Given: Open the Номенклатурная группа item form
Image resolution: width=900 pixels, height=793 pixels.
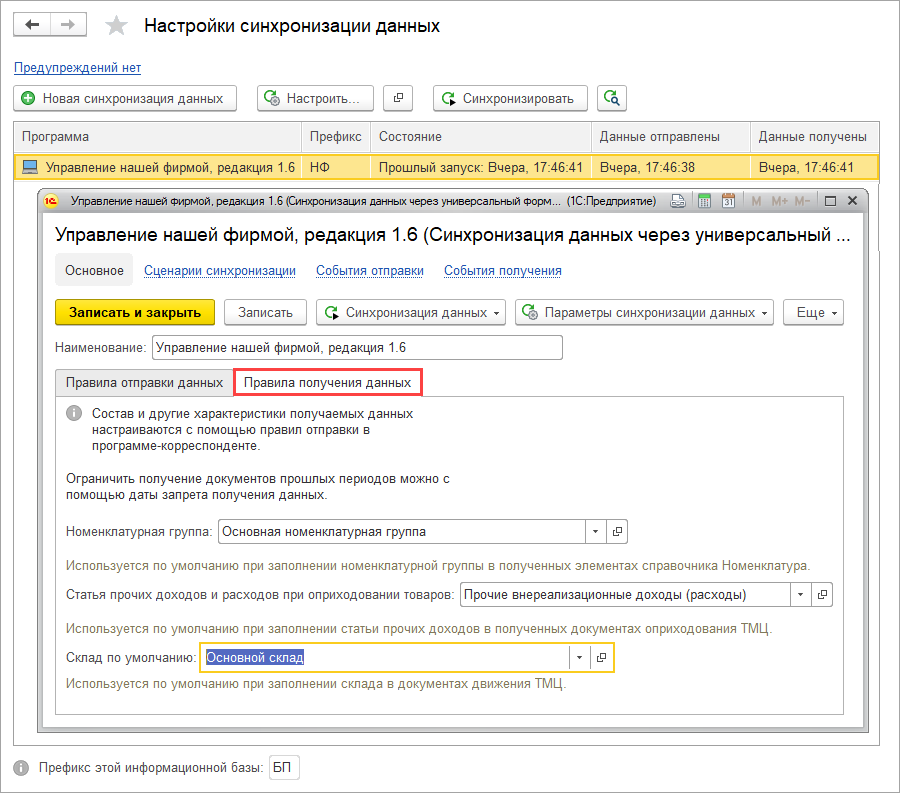Looking at the screenshot, I should [x=617, y=532].
